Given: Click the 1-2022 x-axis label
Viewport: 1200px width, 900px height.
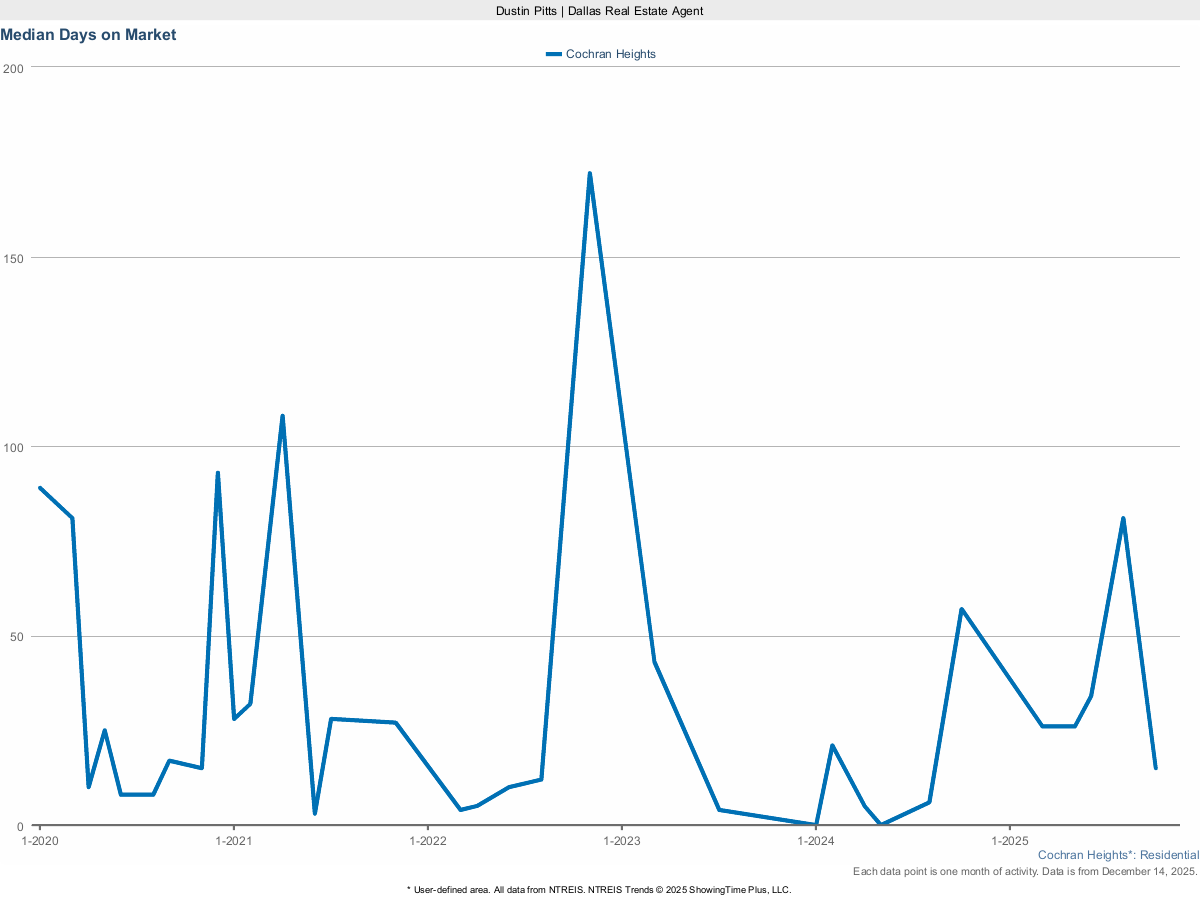Looking at the screenshot, I should (427, 842).
